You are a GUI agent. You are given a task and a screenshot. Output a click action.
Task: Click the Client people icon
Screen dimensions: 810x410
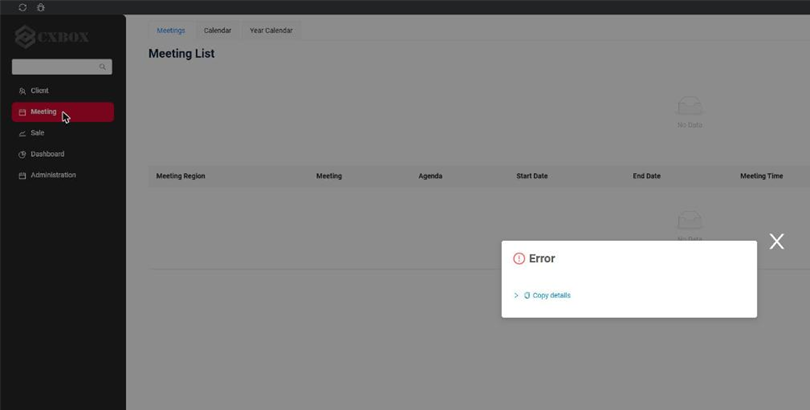click(22, 91)
